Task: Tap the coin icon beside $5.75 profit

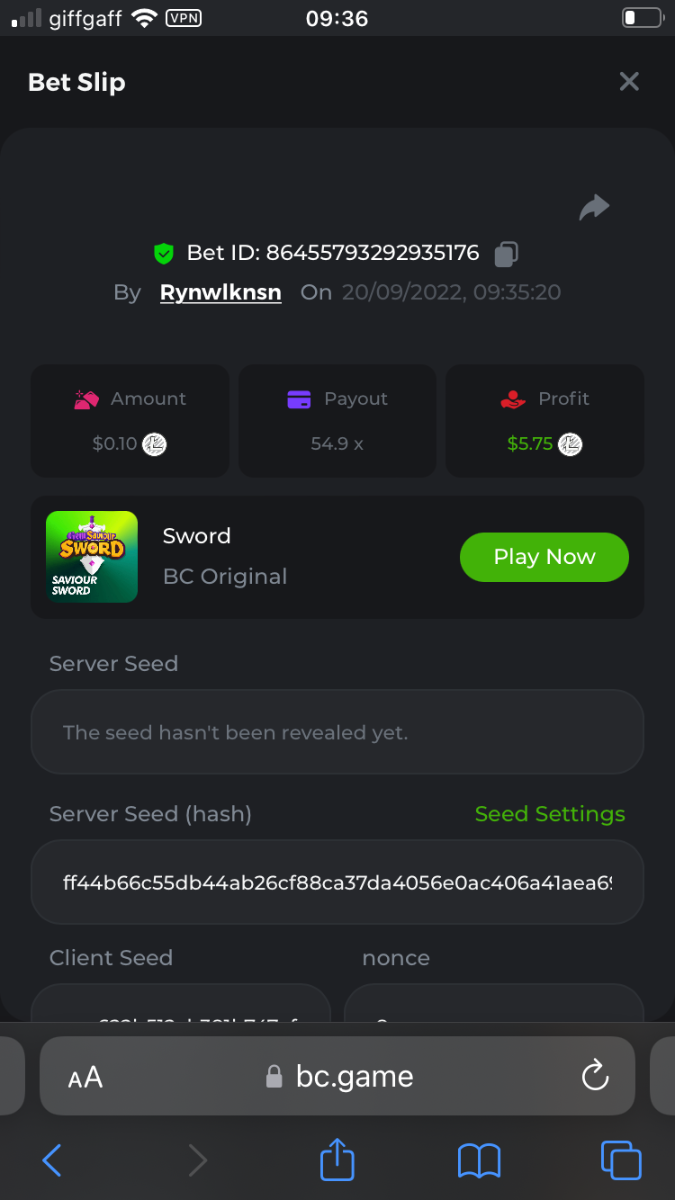Action: click(570, 444)
